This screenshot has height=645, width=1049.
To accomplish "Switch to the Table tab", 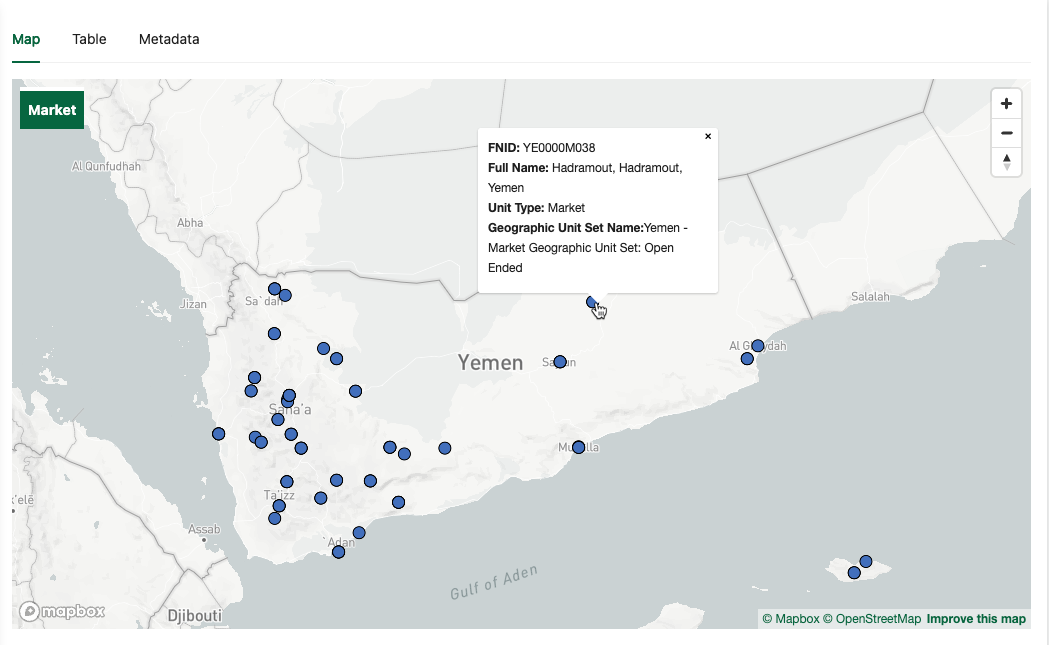I will point(89,39).
